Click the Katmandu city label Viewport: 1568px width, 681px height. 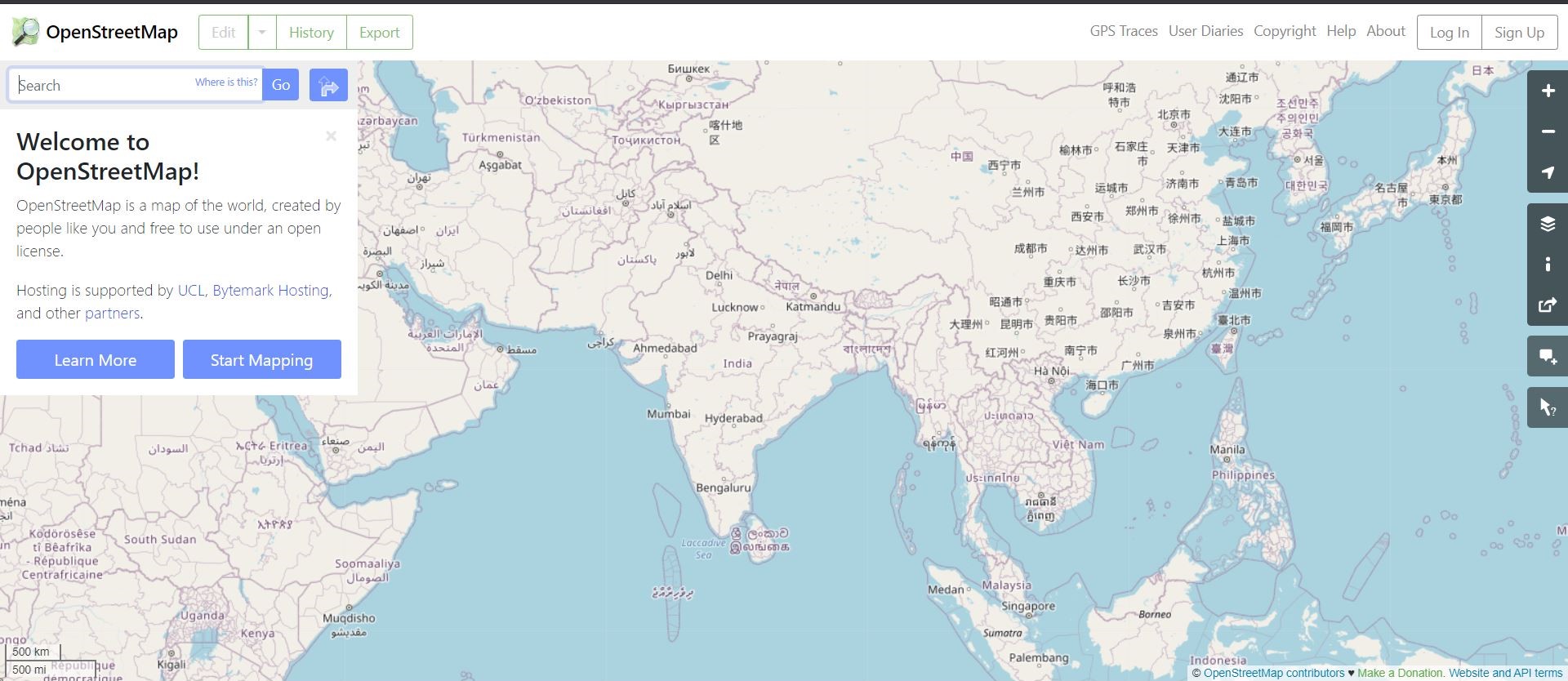click(x=813, y=307)
